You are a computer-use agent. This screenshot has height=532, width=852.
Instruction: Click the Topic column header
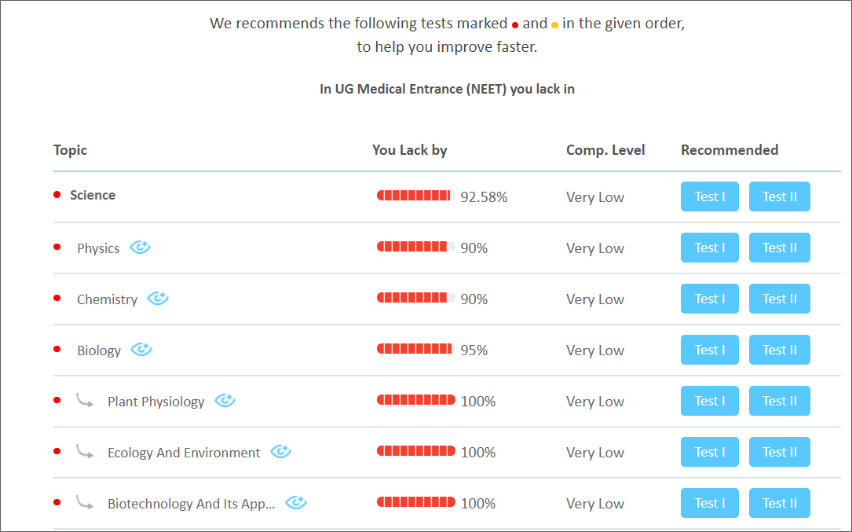coord(70,150)
